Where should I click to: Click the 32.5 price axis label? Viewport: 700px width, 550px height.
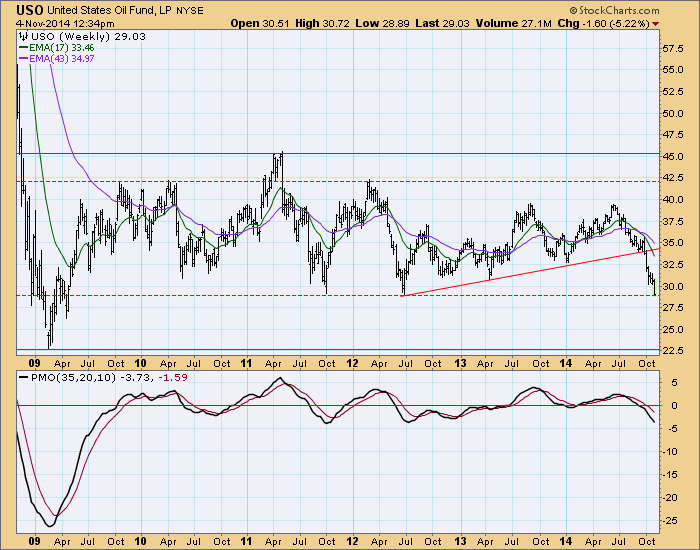coord(673,265)
